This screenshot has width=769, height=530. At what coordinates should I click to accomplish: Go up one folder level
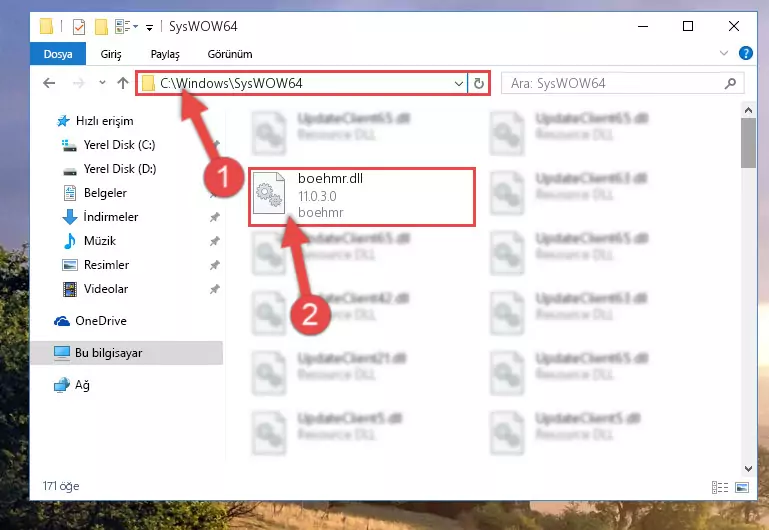[123, 83]
